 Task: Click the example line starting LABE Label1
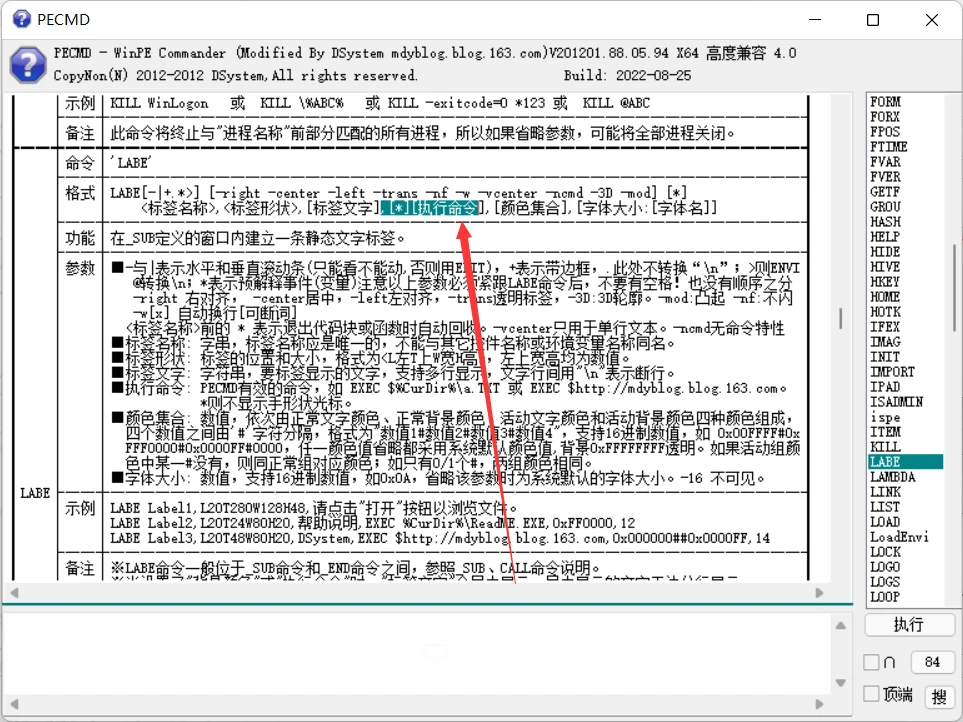click(313, 508)
